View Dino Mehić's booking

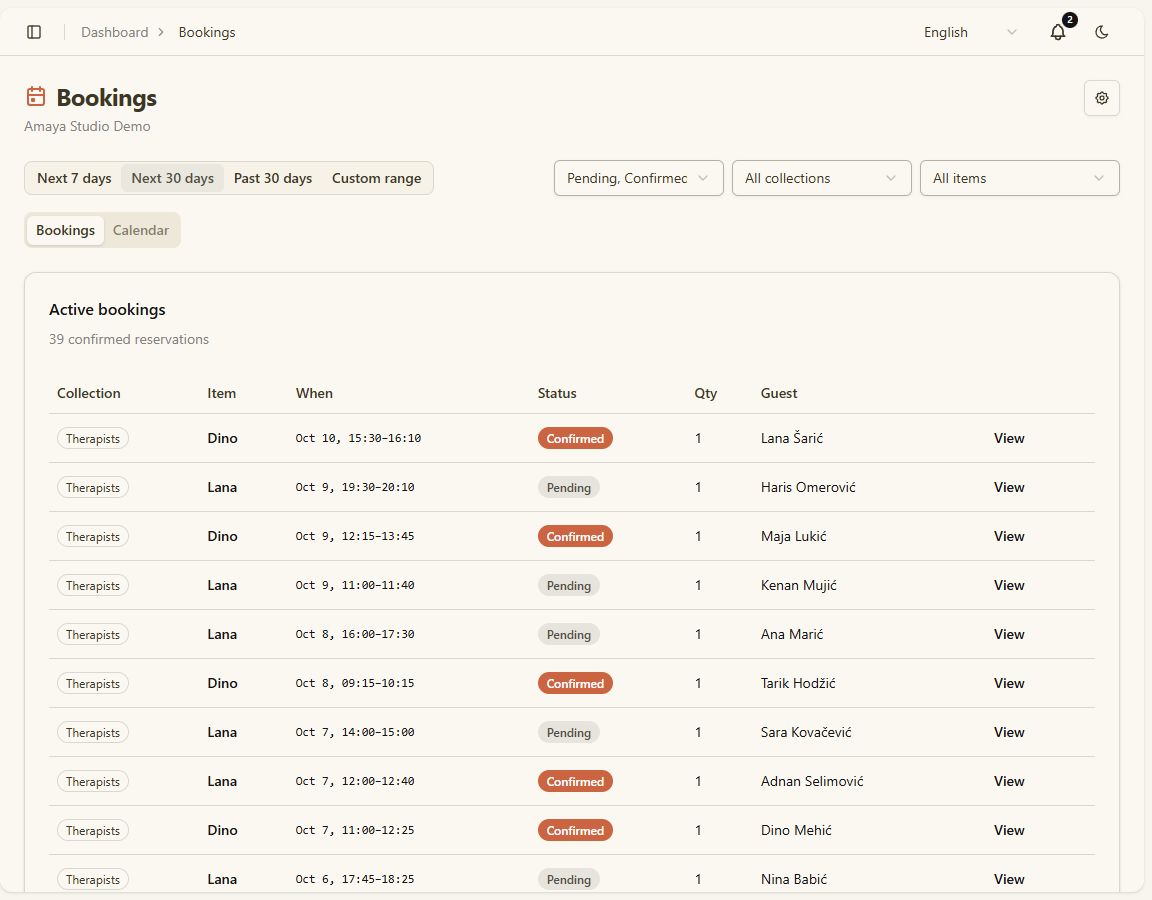[1009, 830]
